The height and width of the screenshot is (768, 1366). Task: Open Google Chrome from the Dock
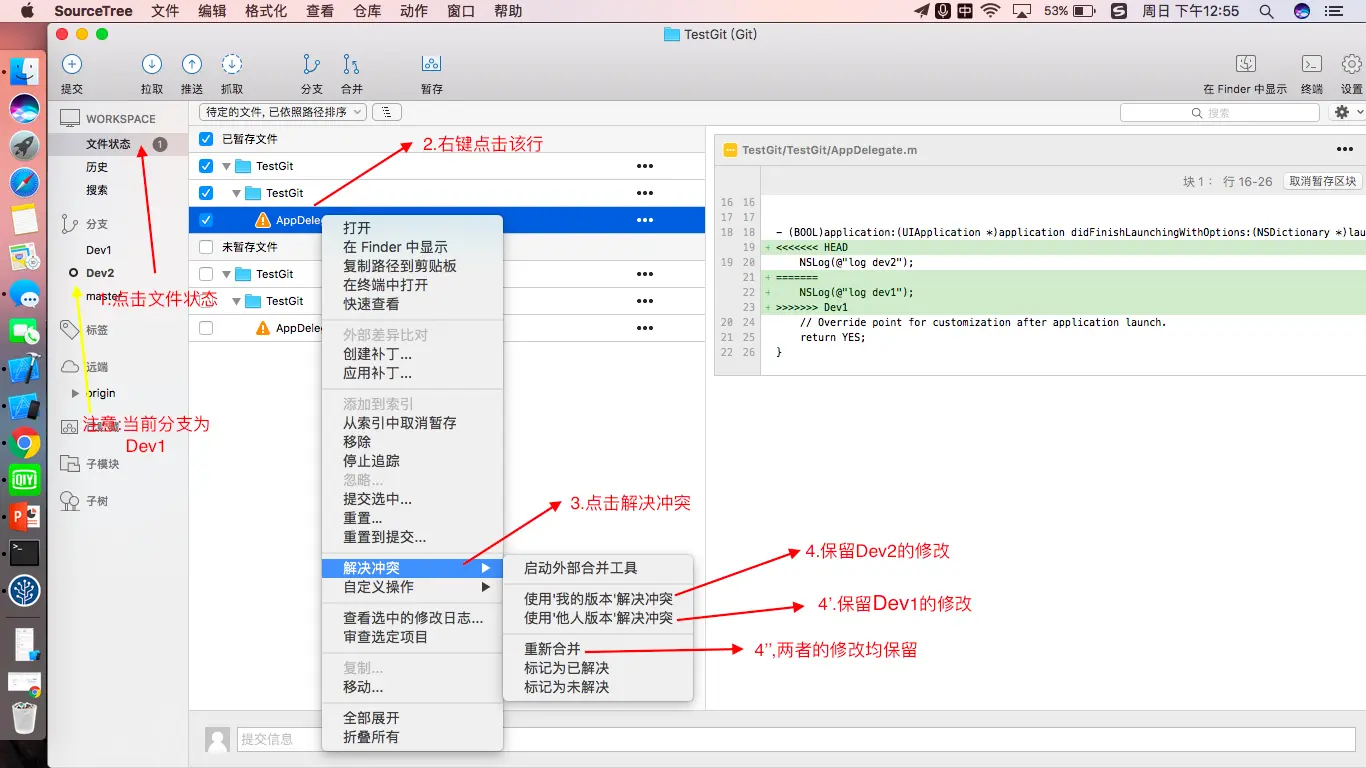(24, 443)
